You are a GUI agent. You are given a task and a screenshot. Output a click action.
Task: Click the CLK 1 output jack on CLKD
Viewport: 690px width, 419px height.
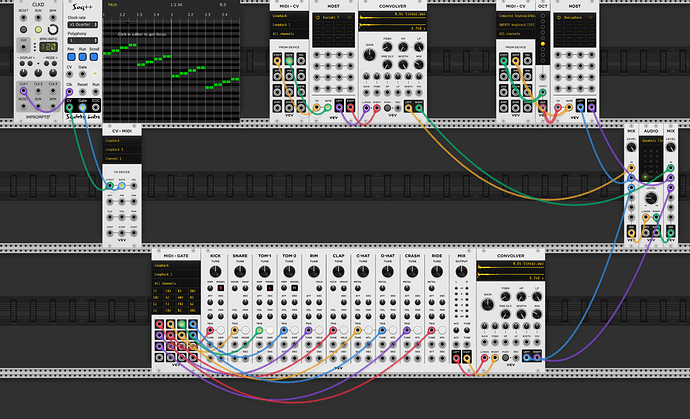pyautogui.click(x=23, y=91)
